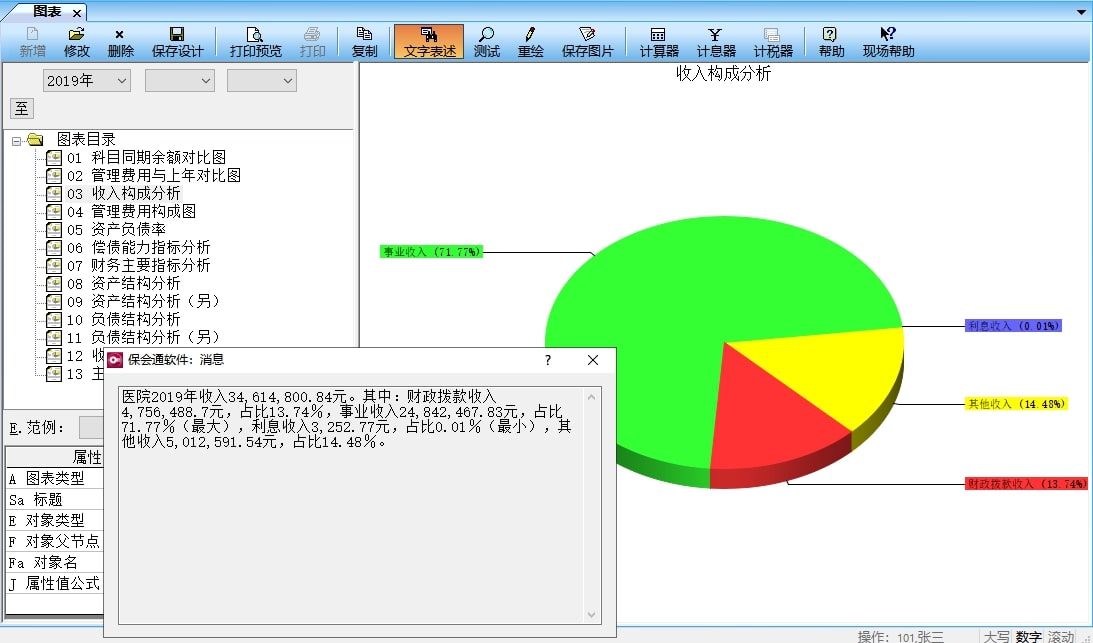Click the 复制 copy icon

point(364,41)
